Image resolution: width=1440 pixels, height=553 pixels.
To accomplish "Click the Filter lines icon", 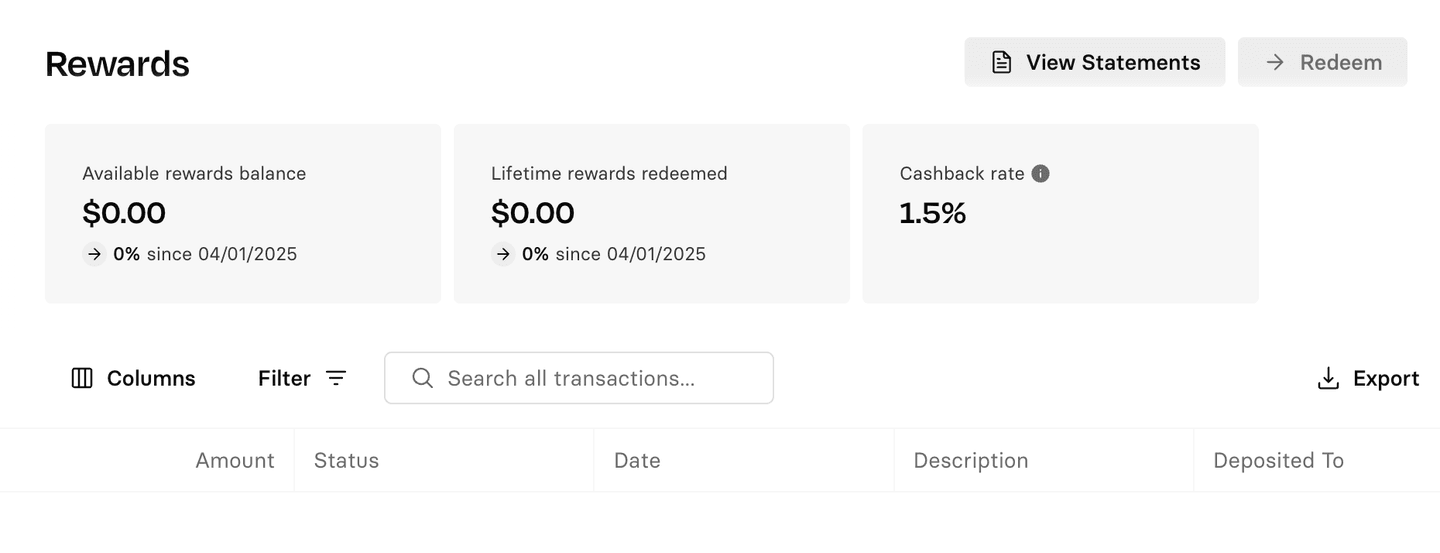I will coord(336,378).
